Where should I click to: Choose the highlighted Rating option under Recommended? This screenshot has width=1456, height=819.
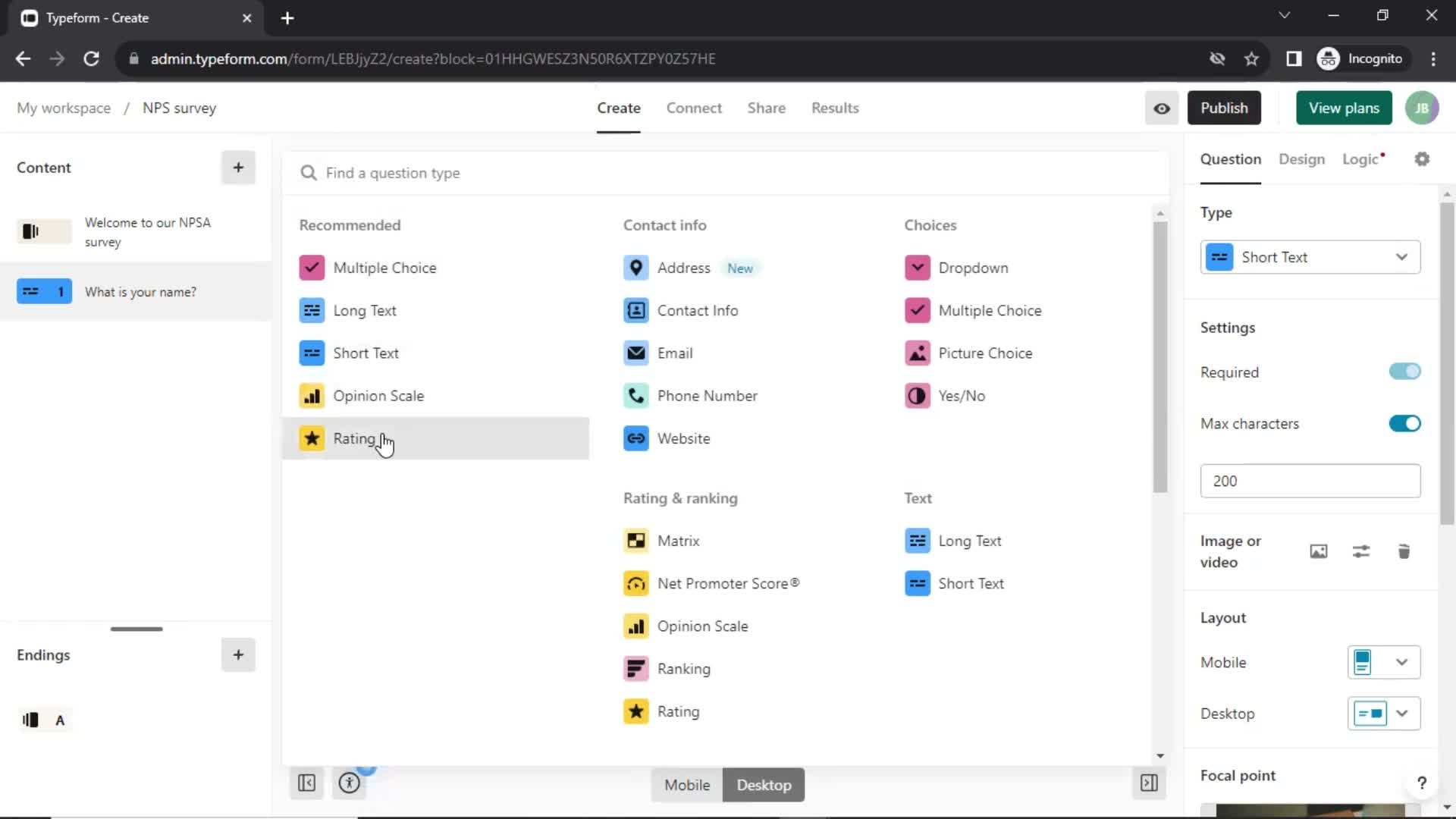click(435, 438)
